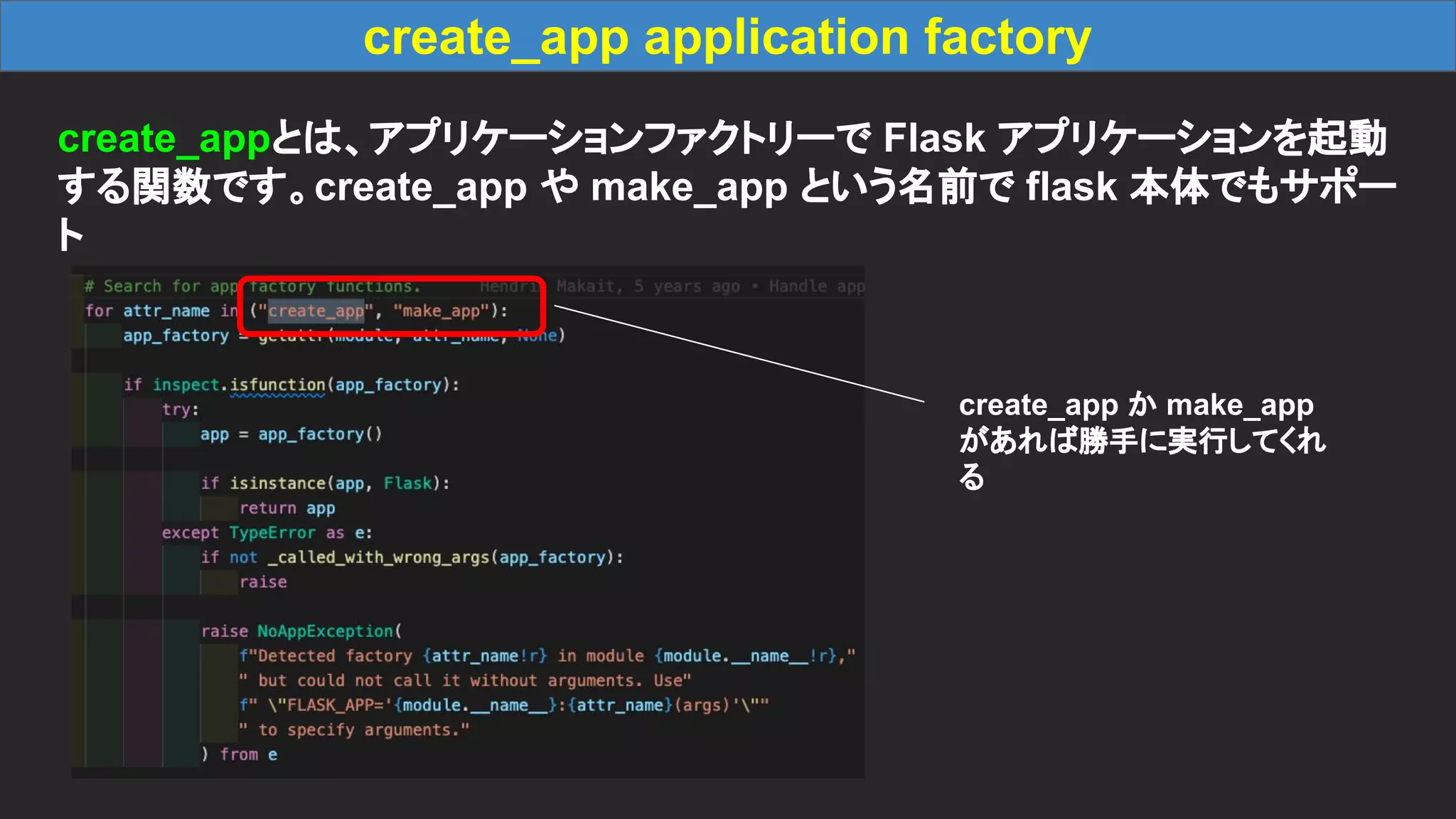Click the 'return app' statement

click(287, 508)
